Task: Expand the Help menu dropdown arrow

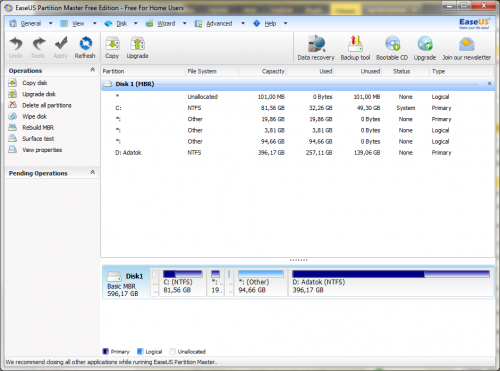Action: click(286, 23)
